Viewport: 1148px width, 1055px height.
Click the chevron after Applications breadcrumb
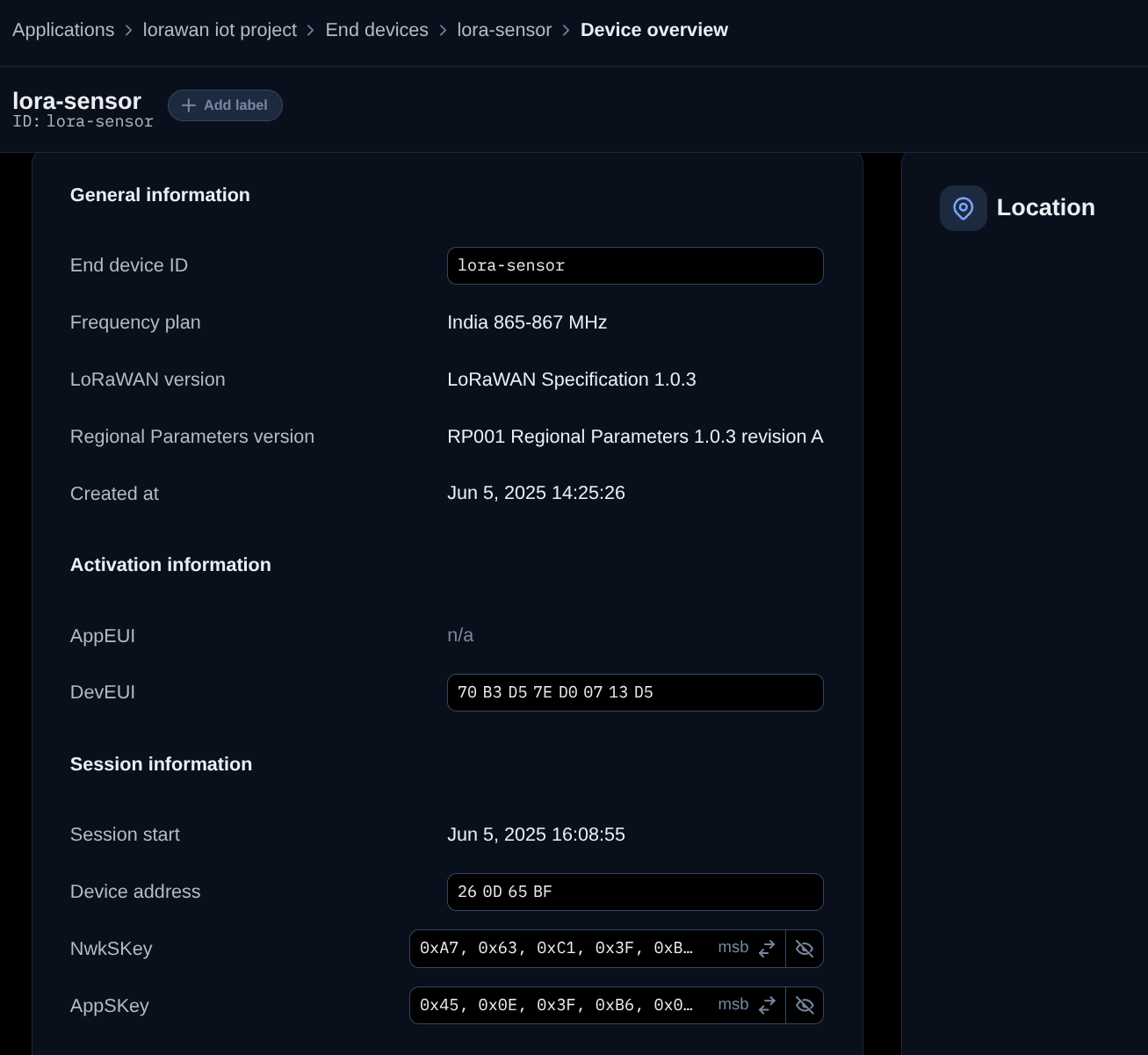tap(128, 30)
